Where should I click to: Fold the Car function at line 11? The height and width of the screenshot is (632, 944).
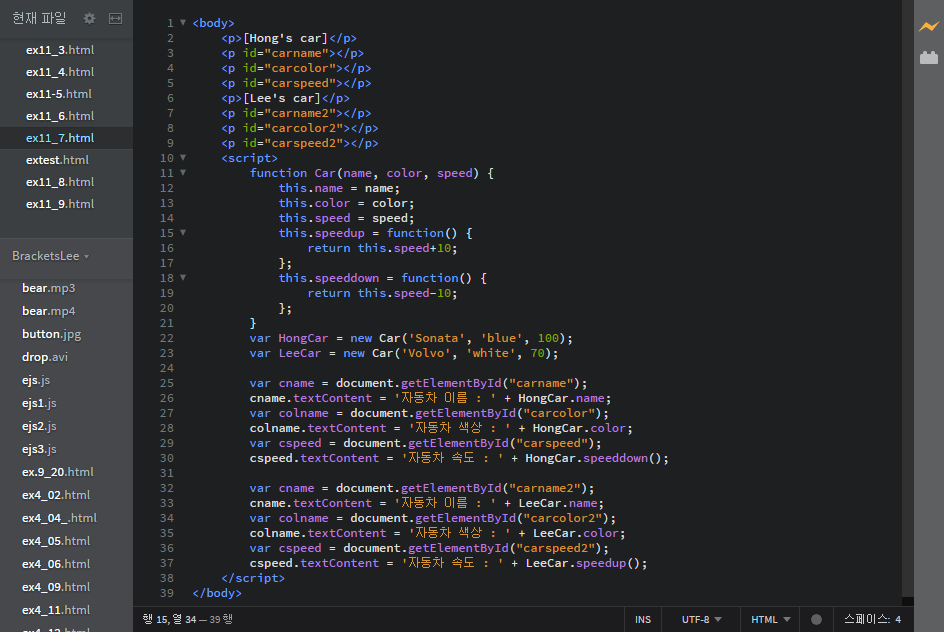coord(183,173)
